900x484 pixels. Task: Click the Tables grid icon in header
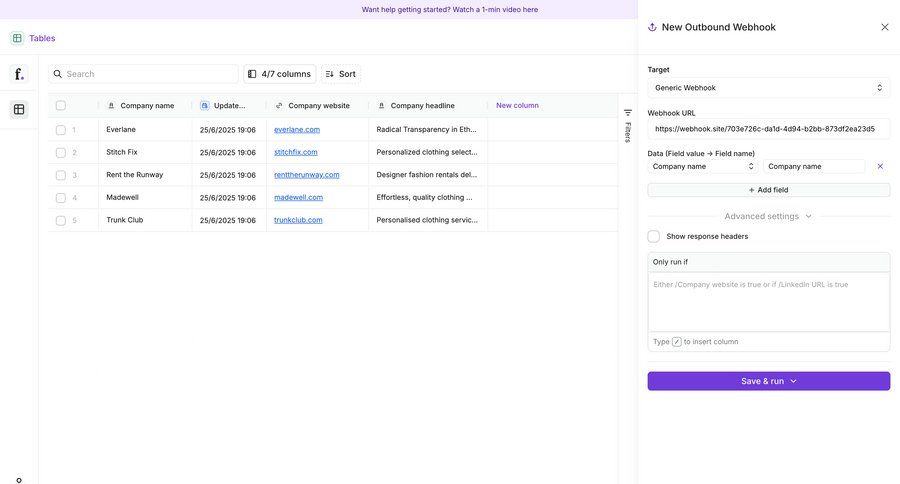(17, 38)
